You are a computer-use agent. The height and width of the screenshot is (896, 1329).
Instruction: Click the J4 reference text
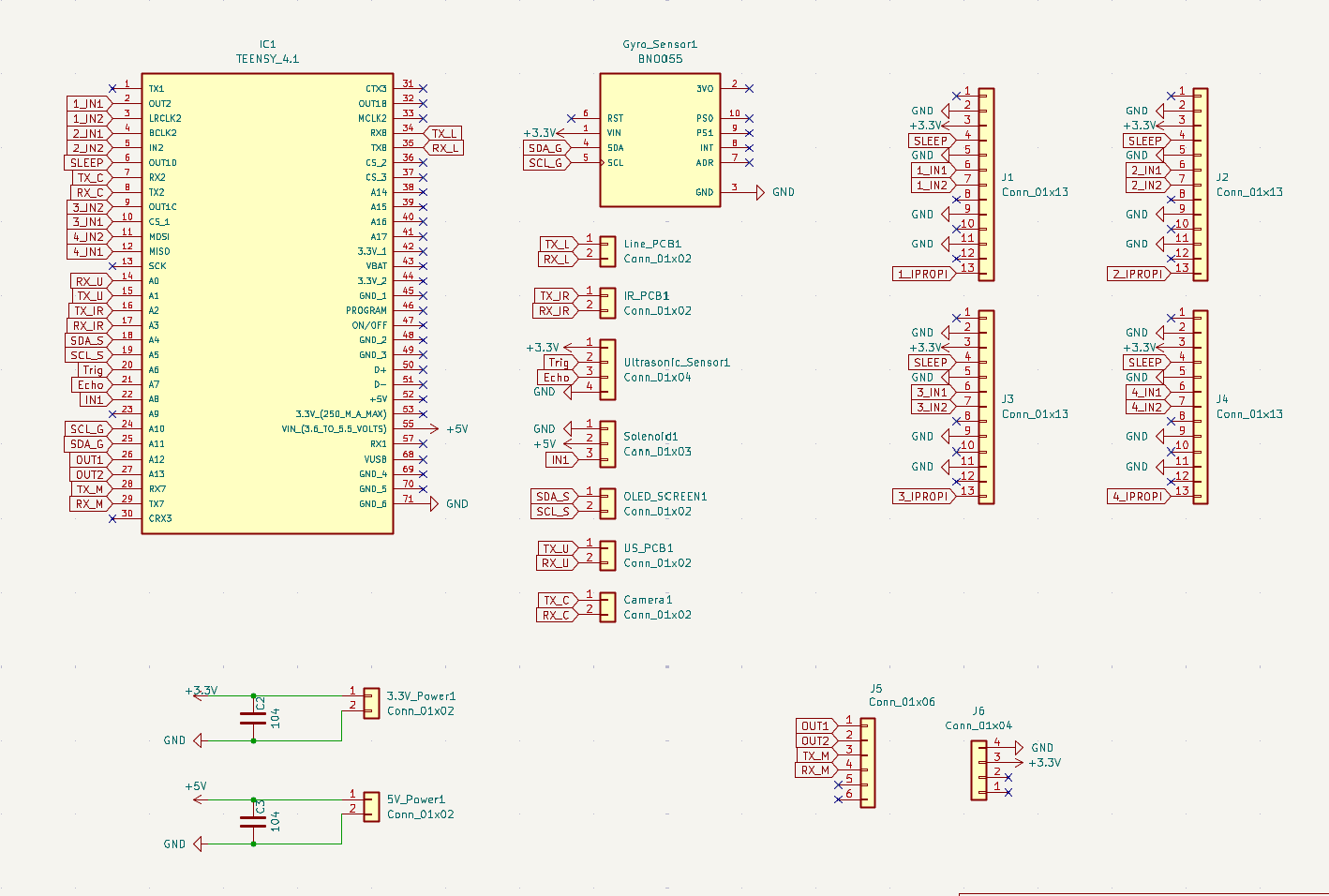[1222, 398]
